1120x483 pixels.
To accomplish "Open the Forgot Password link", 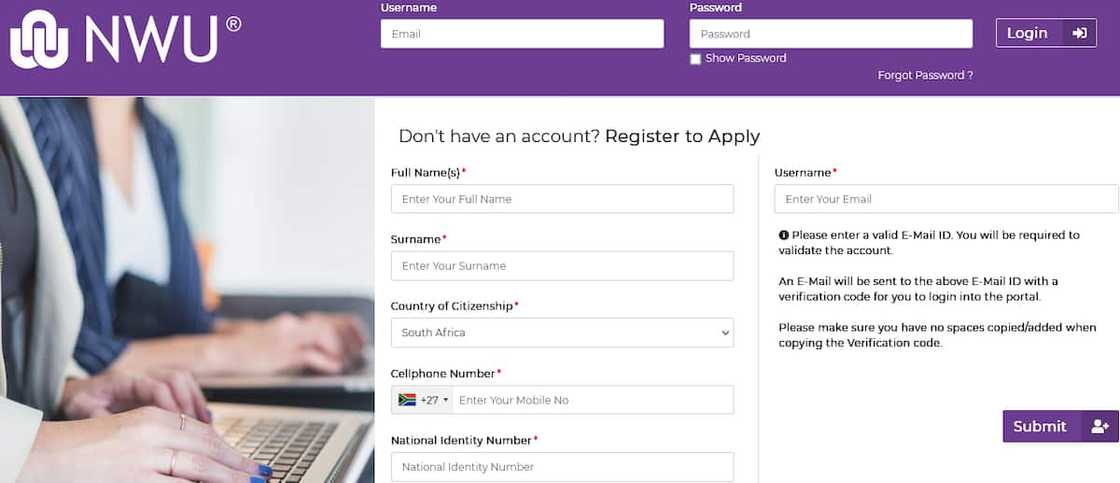I will pos(925,75).
